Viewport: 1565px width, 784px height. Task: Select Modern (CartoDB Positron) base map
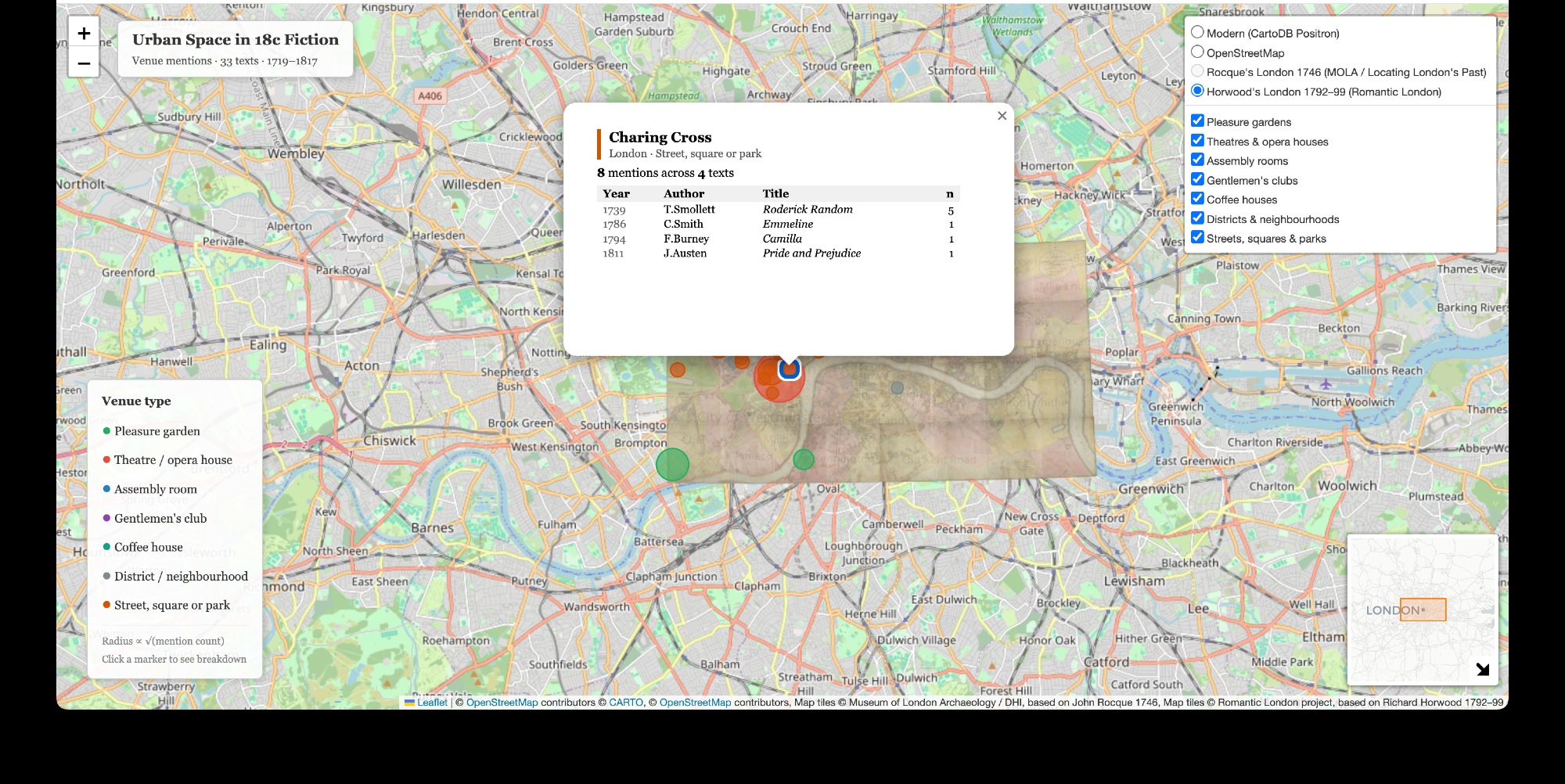tap(1197, 33)
